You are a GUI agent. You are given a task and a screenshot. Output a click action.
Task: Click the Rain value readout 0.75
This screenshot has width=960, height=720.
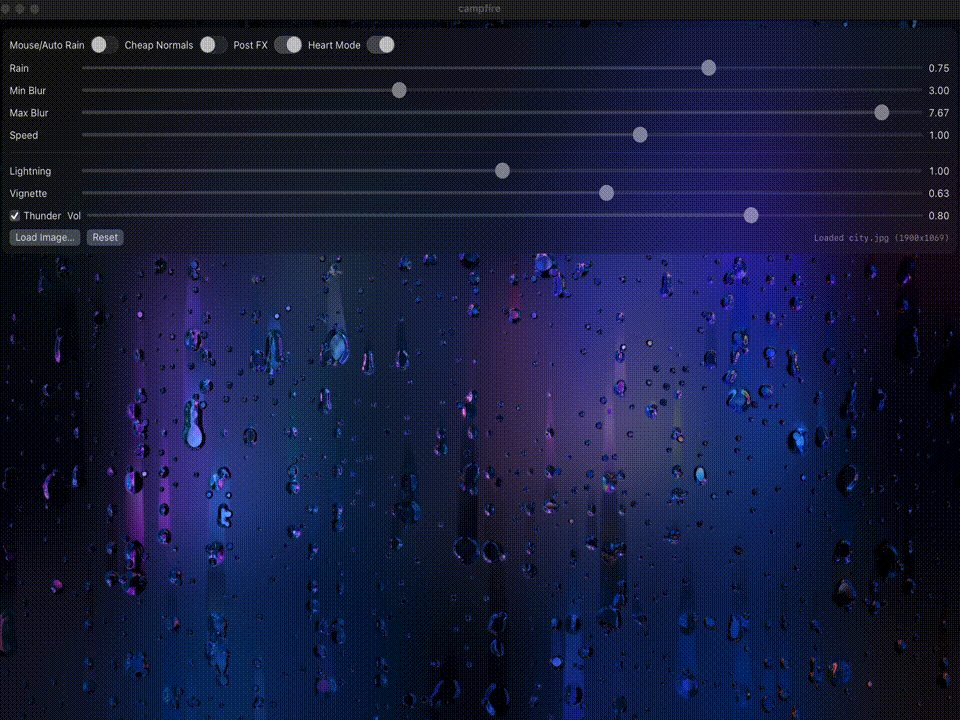[937, 67]
